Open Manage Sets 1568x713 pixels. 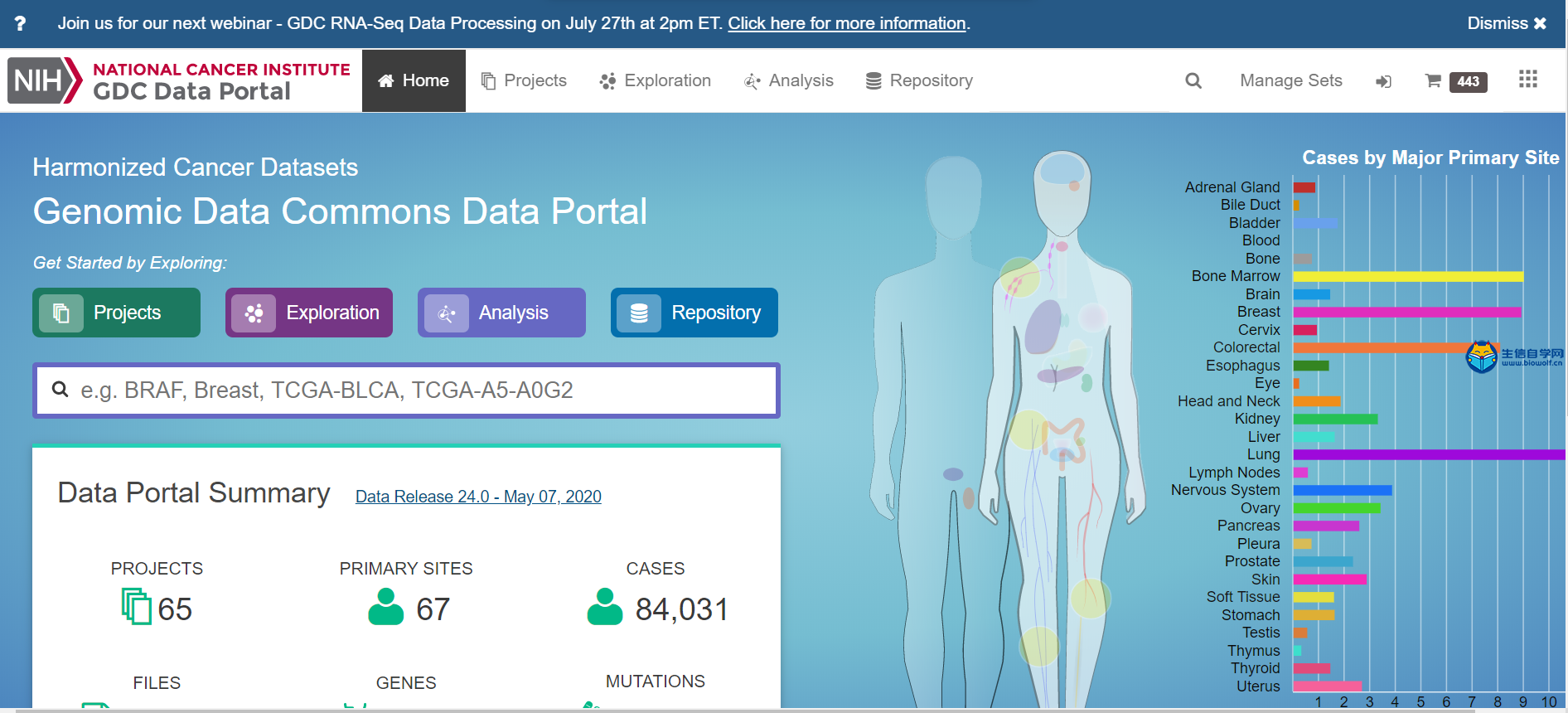pos(1290,80)
